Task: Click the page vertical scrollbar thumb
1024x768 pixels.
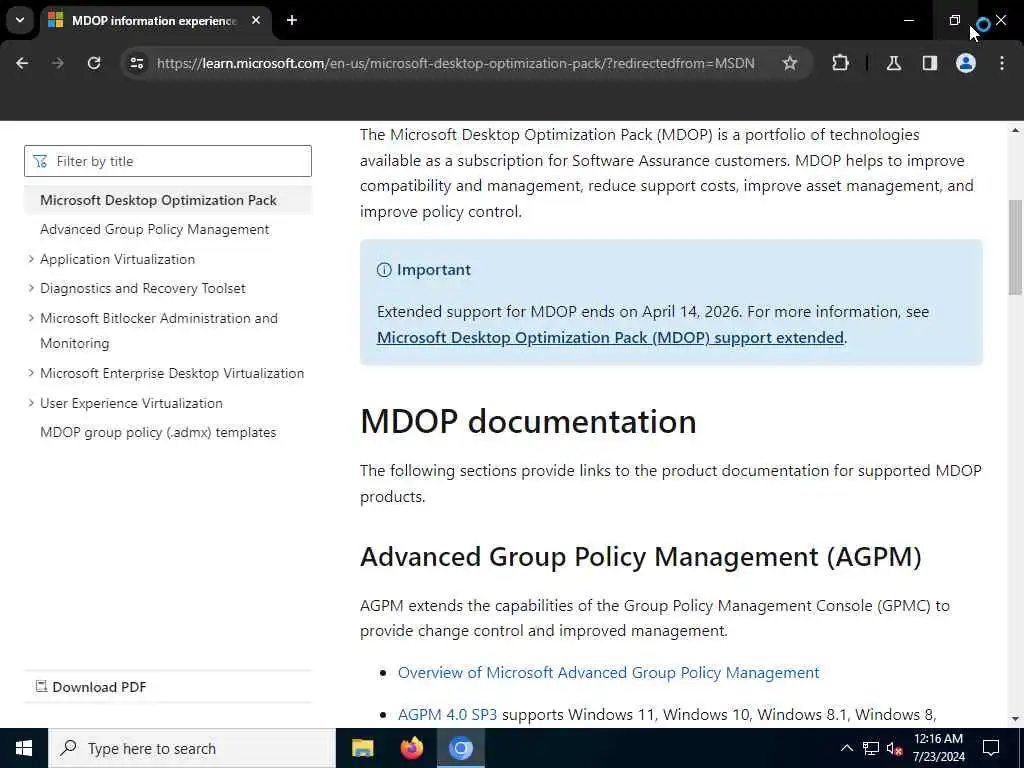Action: (1015, 247)
